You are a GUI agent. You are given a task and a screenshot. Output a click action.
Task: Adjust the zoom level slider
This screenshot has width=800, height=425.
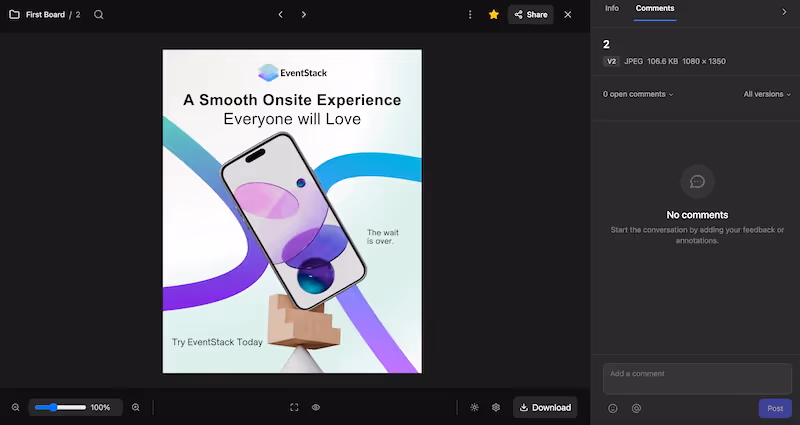(60, 407)
